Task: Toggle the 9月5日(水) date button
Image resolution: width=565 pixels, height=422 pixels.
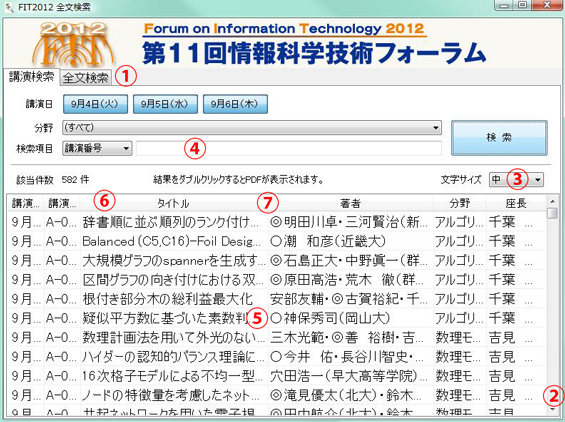Action: coord(165,104)
